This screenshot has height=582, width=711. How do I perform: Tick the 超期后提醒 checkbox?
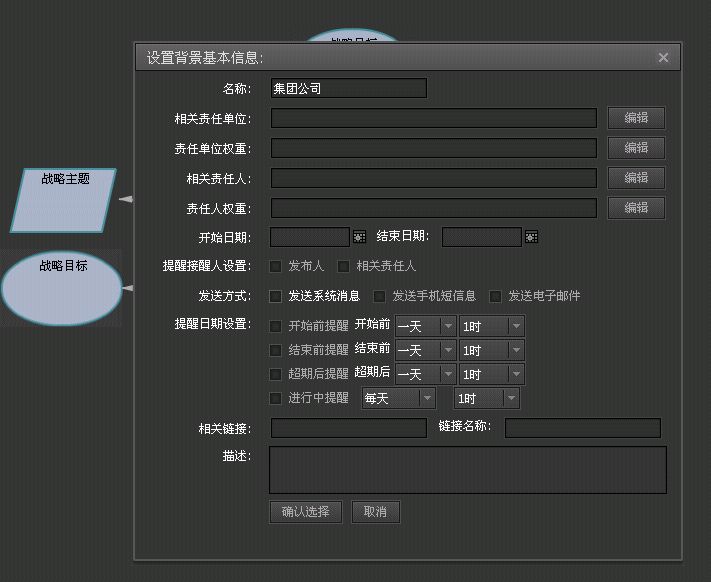point(276,374)
